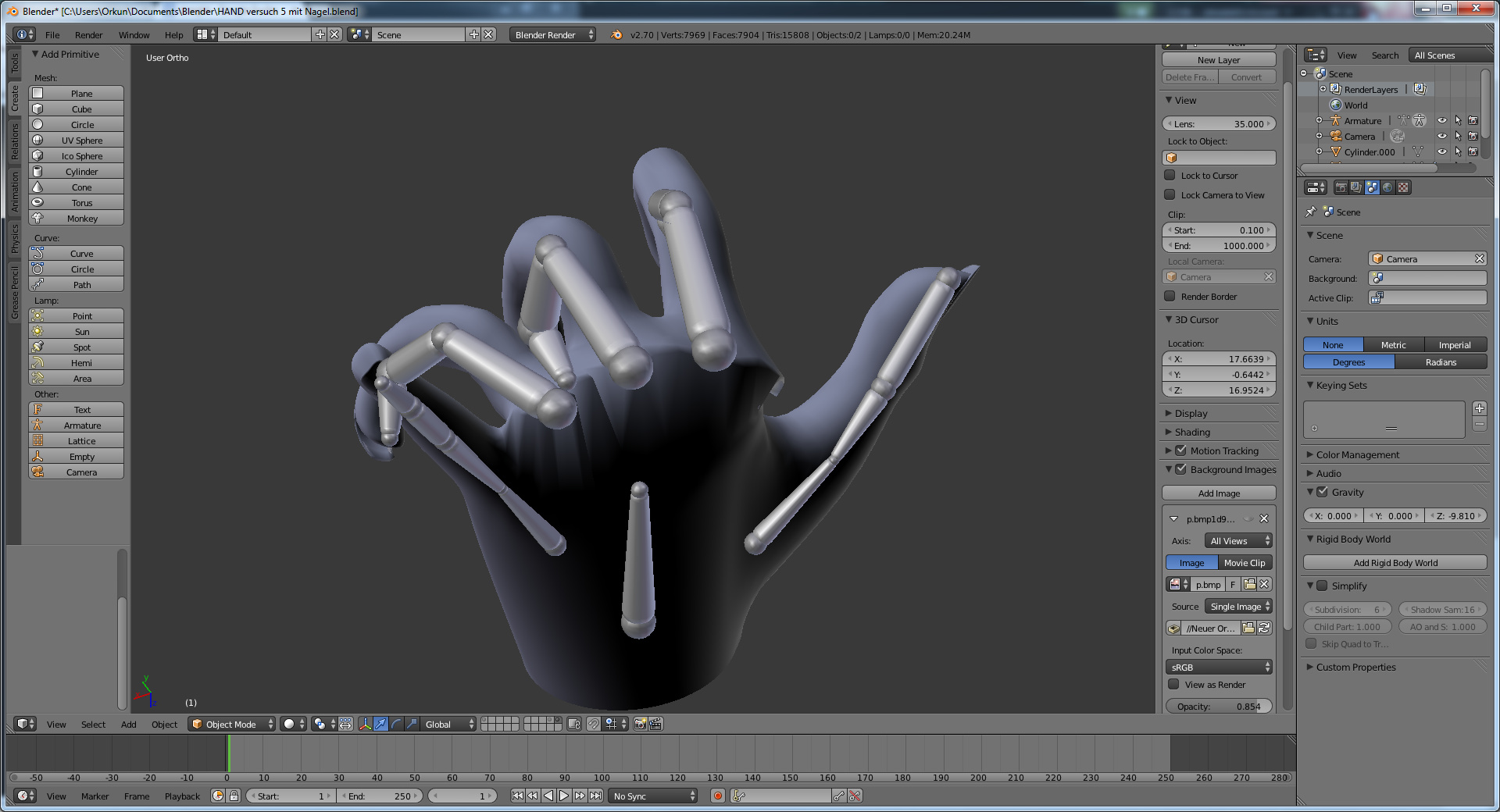Screen dimensions: 1500x812
Task: Open the File menu
Action: click(52, 35)
